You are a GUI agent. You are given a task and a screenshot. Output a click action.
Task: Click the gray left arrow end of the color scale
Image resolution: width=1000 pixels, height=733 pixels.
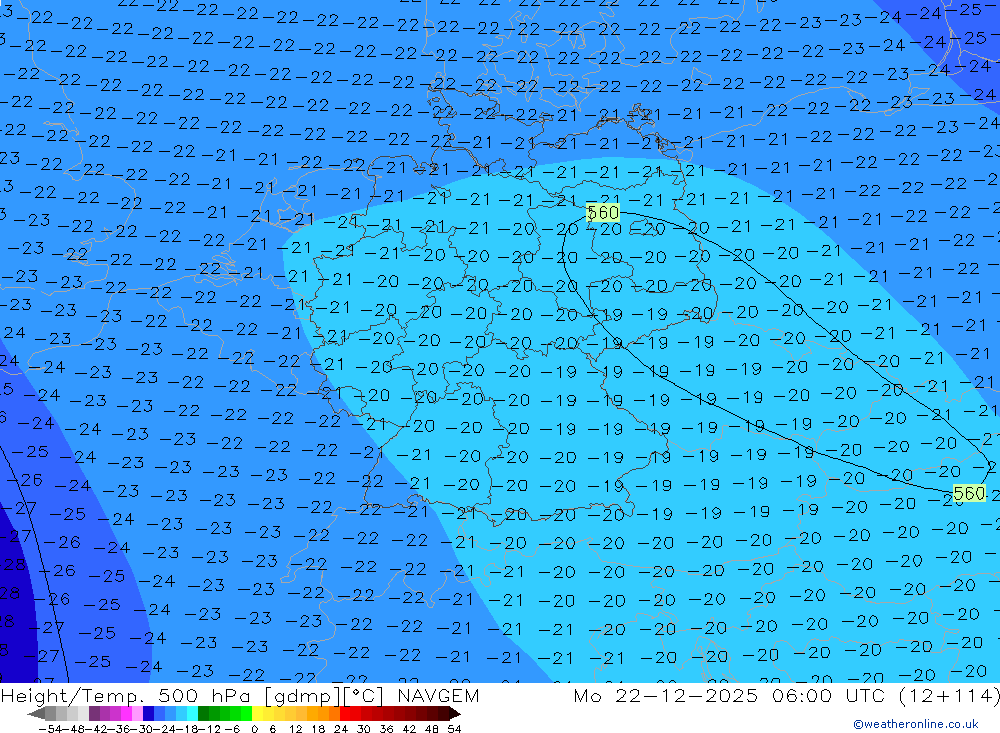pos(36,713)
